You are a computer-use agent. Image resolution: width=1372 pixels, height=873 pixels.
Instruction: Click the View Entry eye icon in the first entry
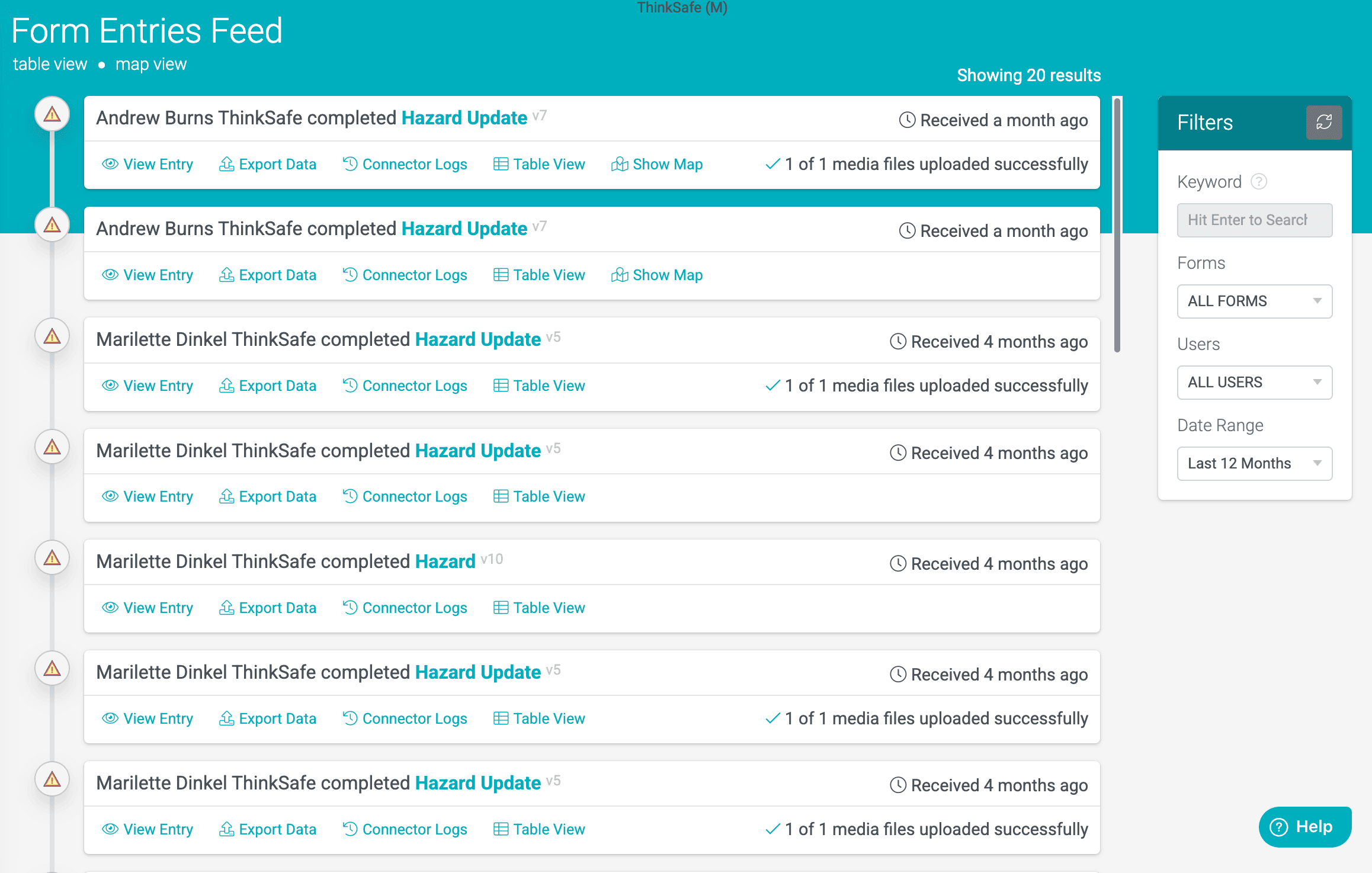pyautogui.click(x=110, y=164)
